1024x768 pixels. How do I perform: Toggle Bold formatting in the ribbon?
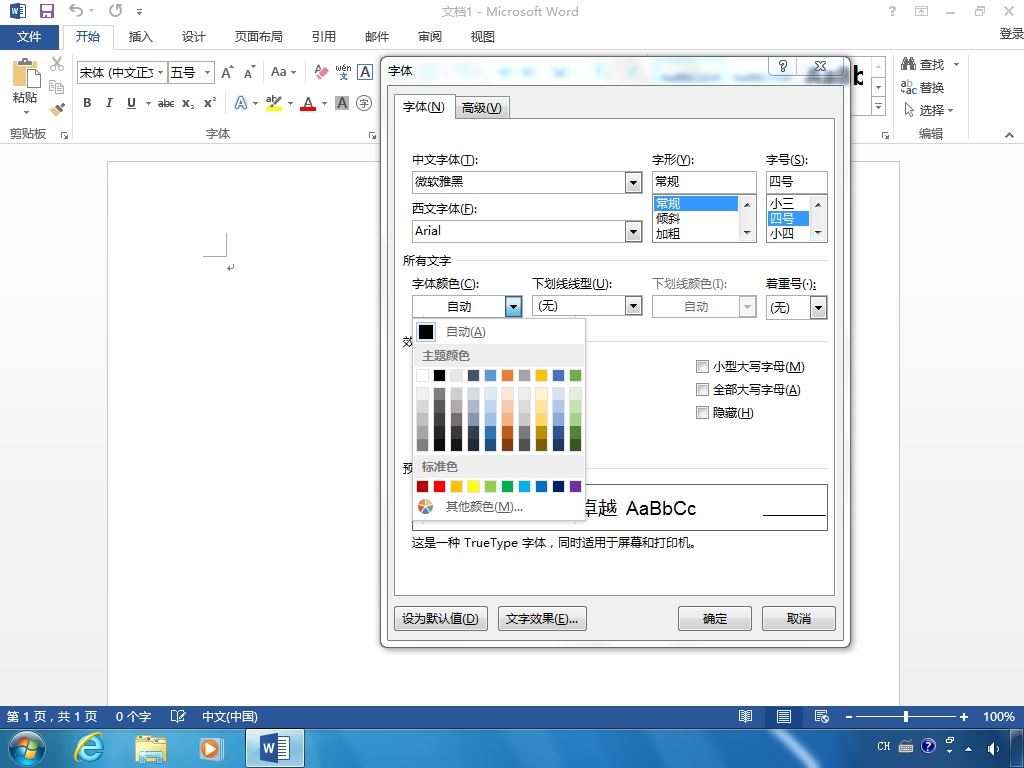(87, 103)
